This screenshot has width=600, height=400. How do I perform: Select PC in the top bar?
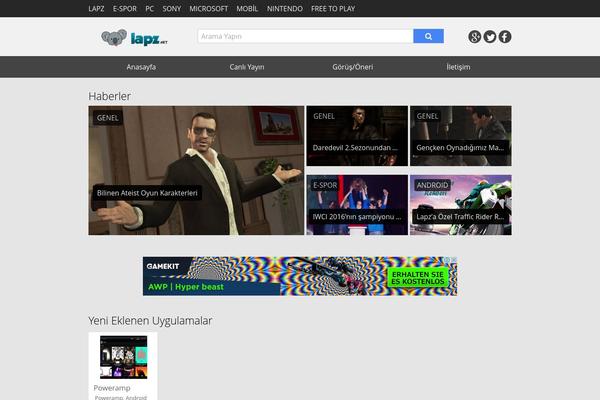pos(149,8)
